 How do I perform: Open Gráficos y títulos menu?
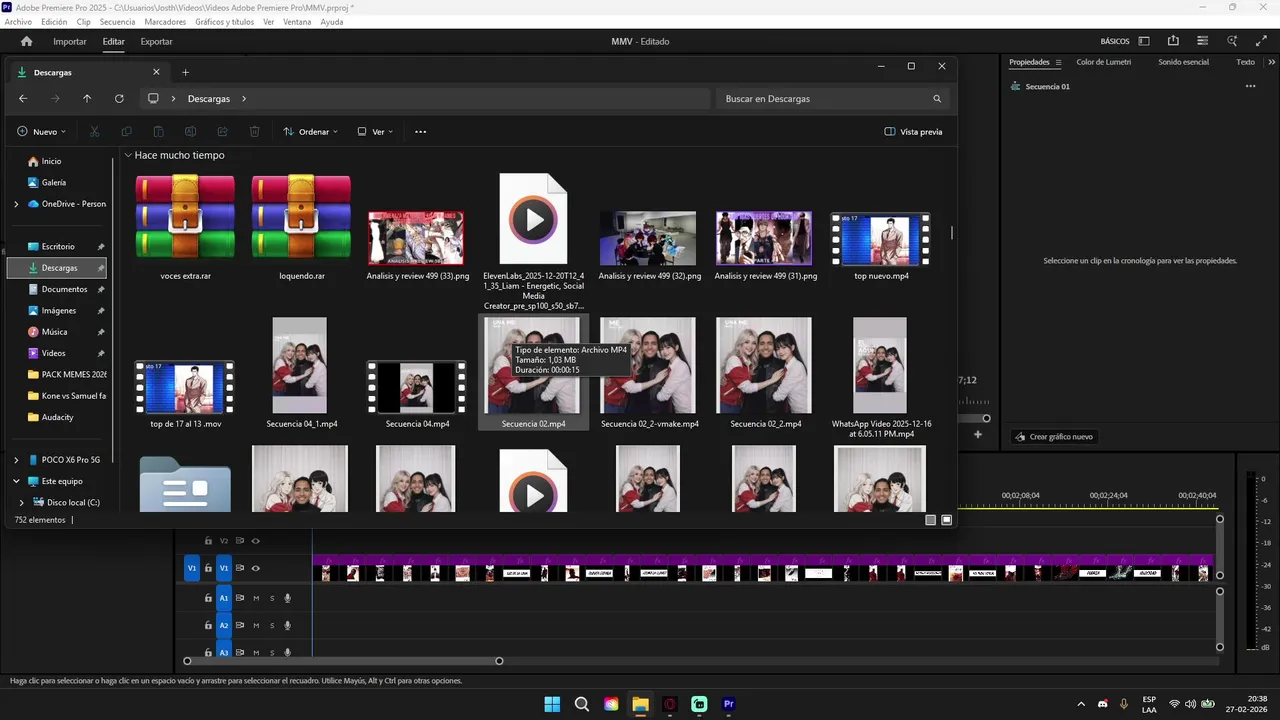[224, 22]
